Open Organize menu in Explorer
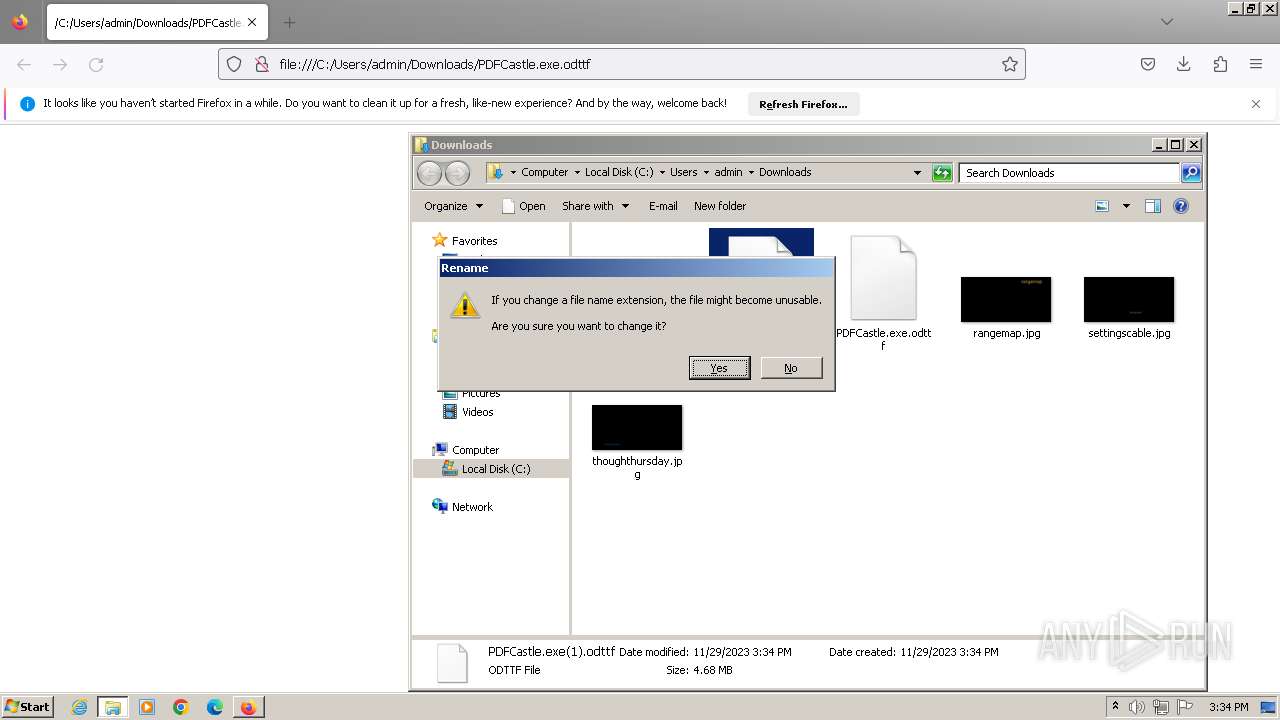The image size is (1280, 720). (453, 206)
